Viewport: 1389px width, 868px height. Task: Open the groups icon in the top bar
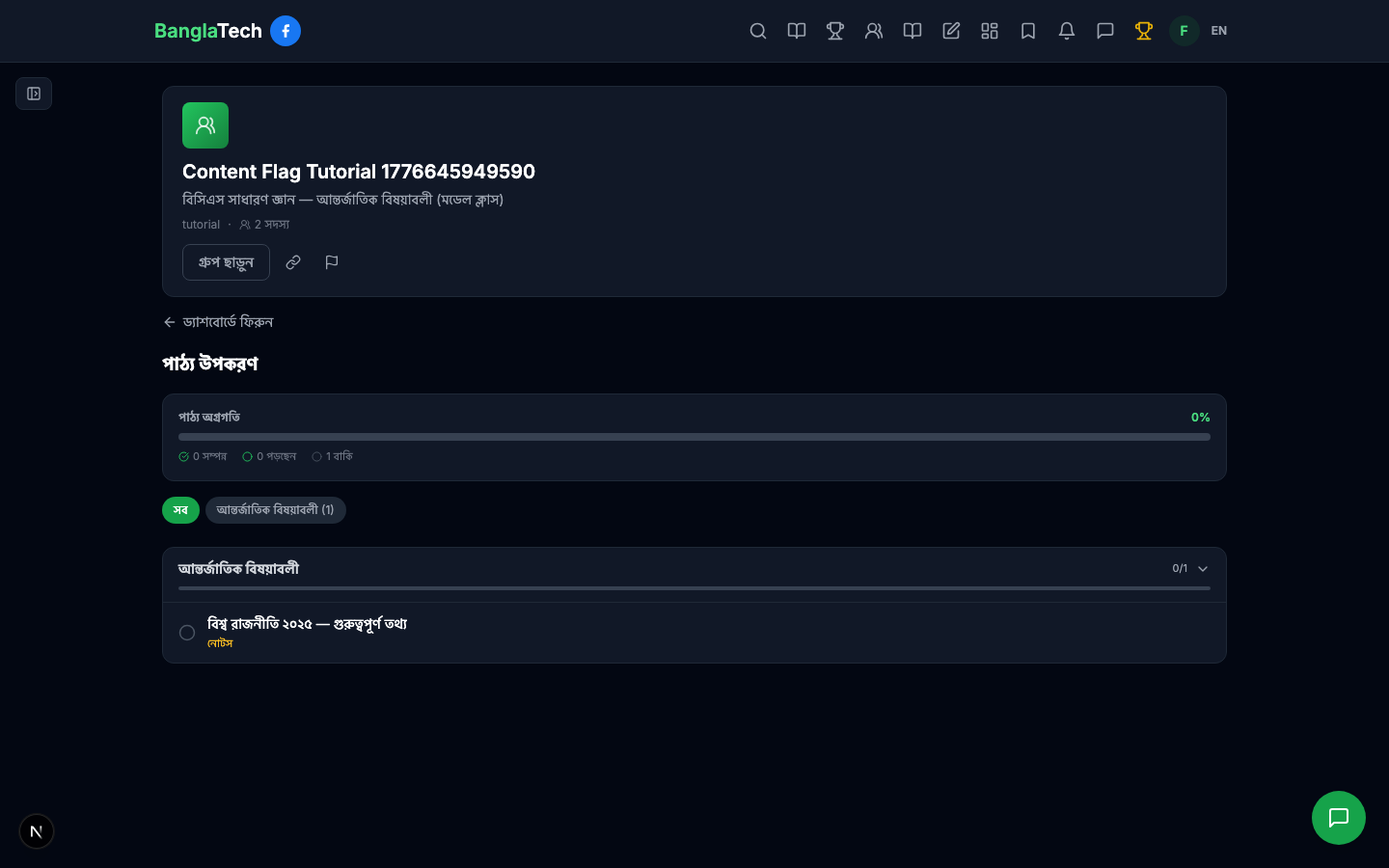[874, 31]
